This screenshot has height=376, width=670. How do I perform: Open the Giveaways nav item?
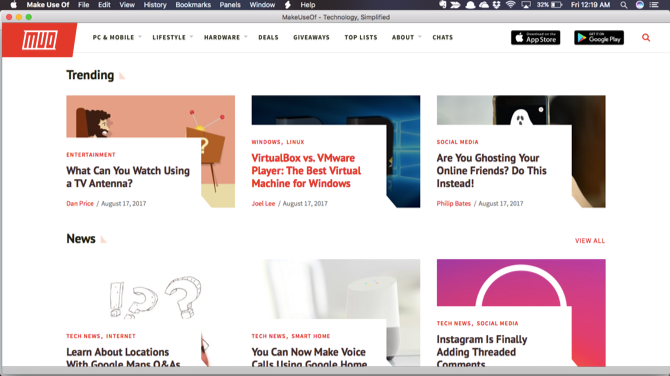pyautogui.click(x=311, y=38)
